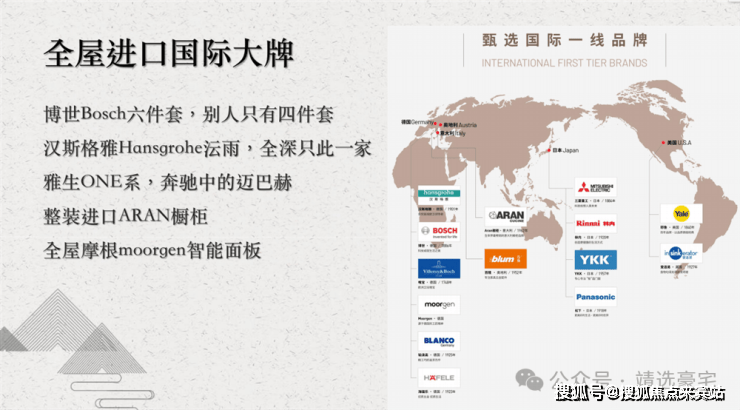Click the InSinkErator logo
740x410 pixels.
point(681,253)
